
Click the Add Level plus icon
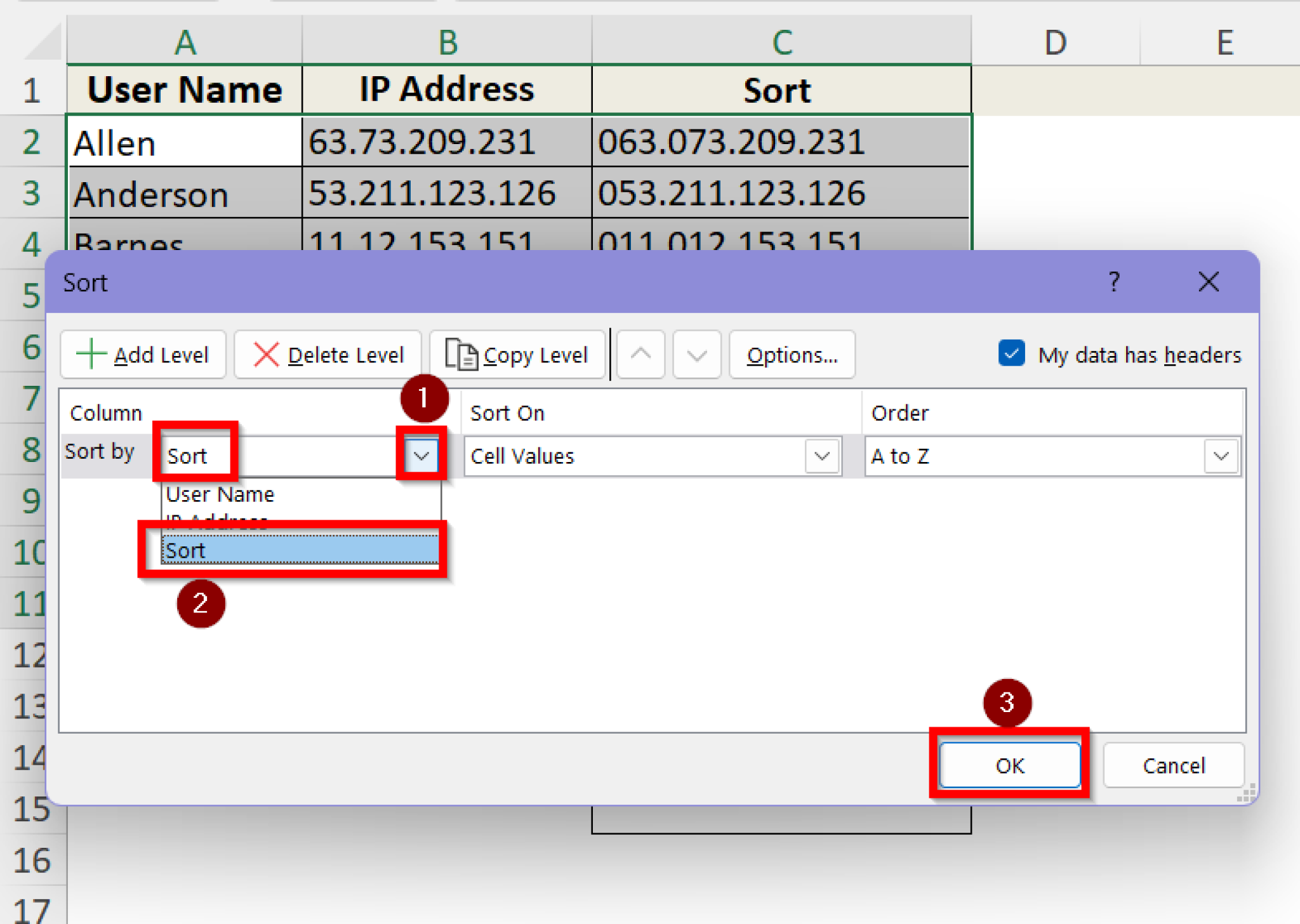pos(93,354)
